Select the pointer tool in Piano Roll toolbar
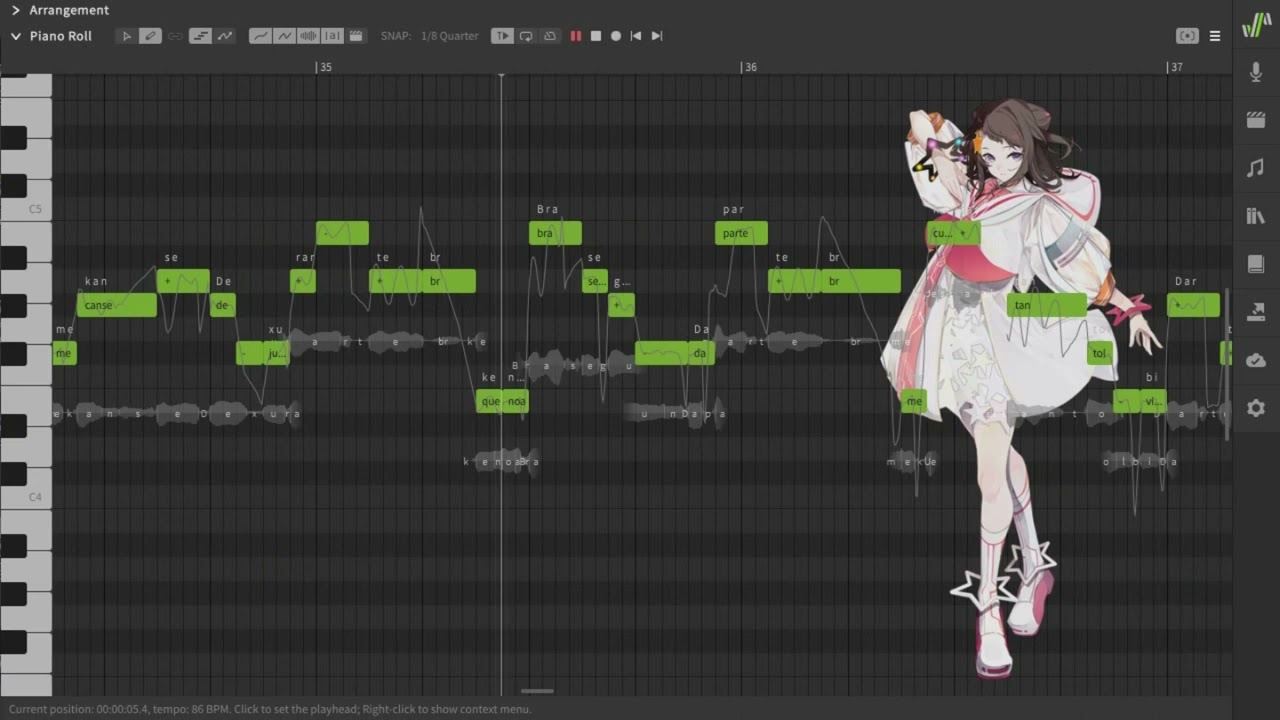This screenshot has width=1280, height=720. point(126,36)
